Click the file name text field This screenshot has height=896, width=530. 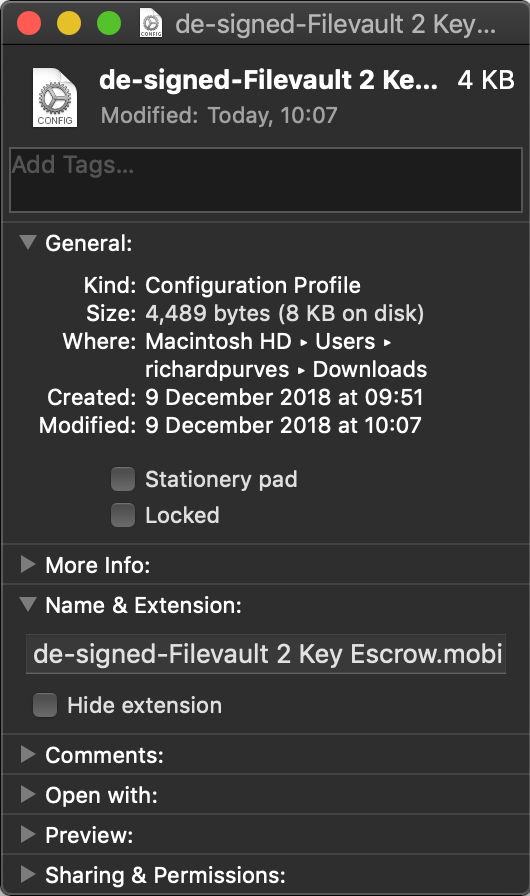pos(266,654)
